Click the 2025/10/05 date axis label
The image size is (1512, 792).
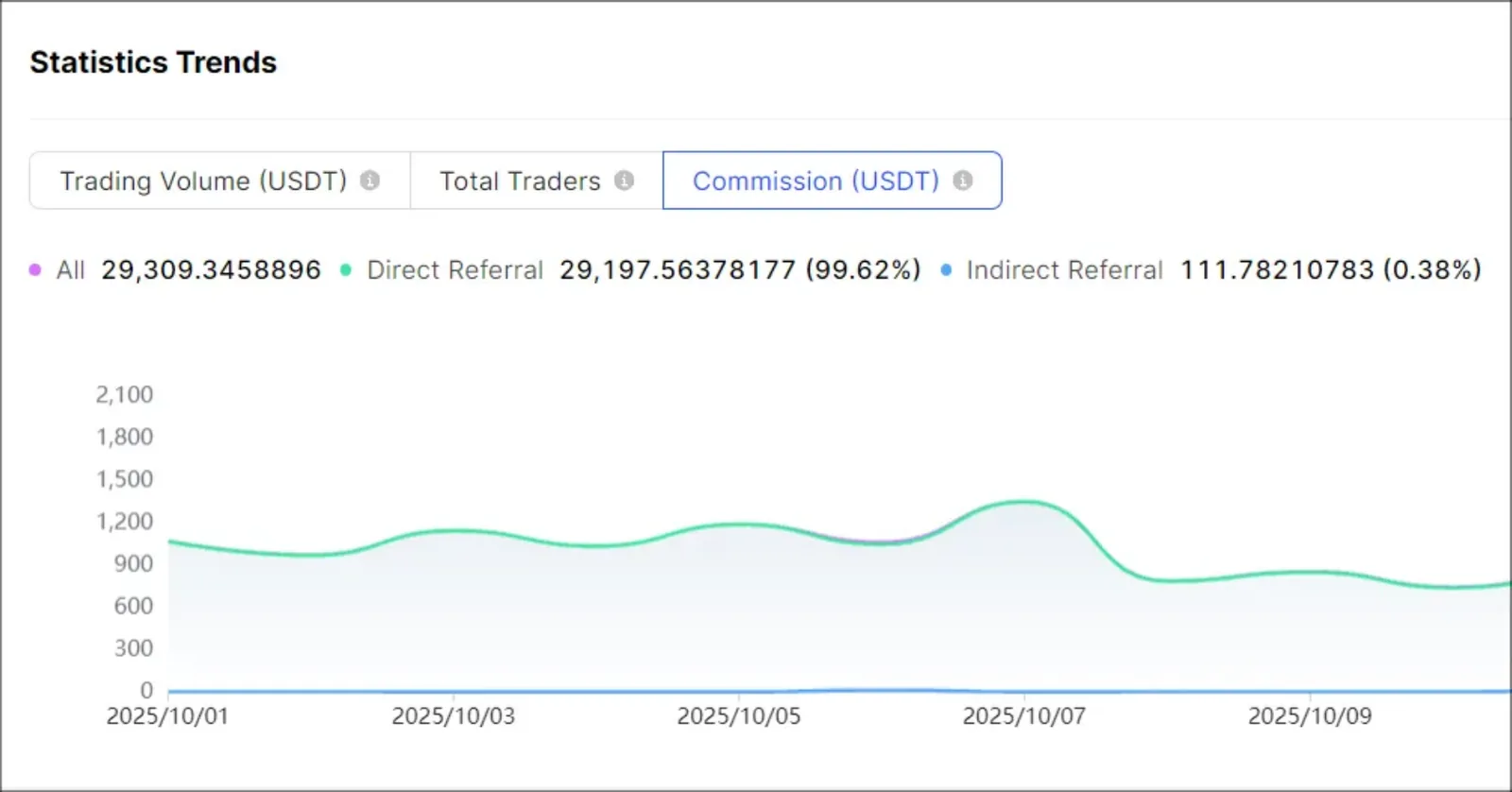point(739,716)
